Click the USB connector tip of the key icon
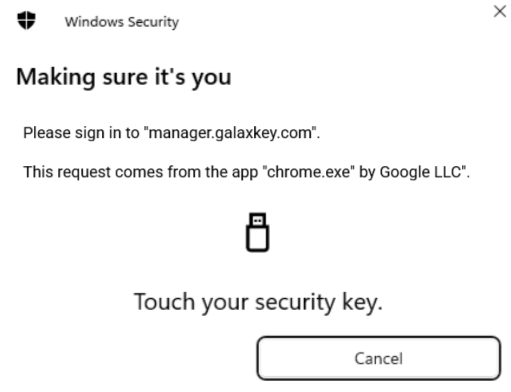511x392 pixels. (258, 220)
